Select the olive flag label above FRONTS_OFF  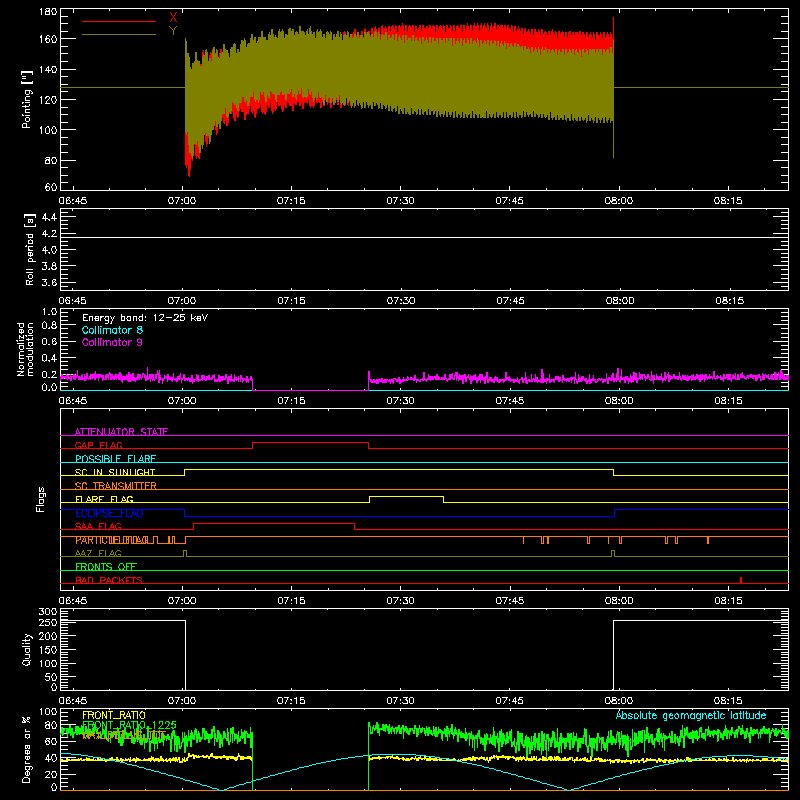click(x=98, y=553)
